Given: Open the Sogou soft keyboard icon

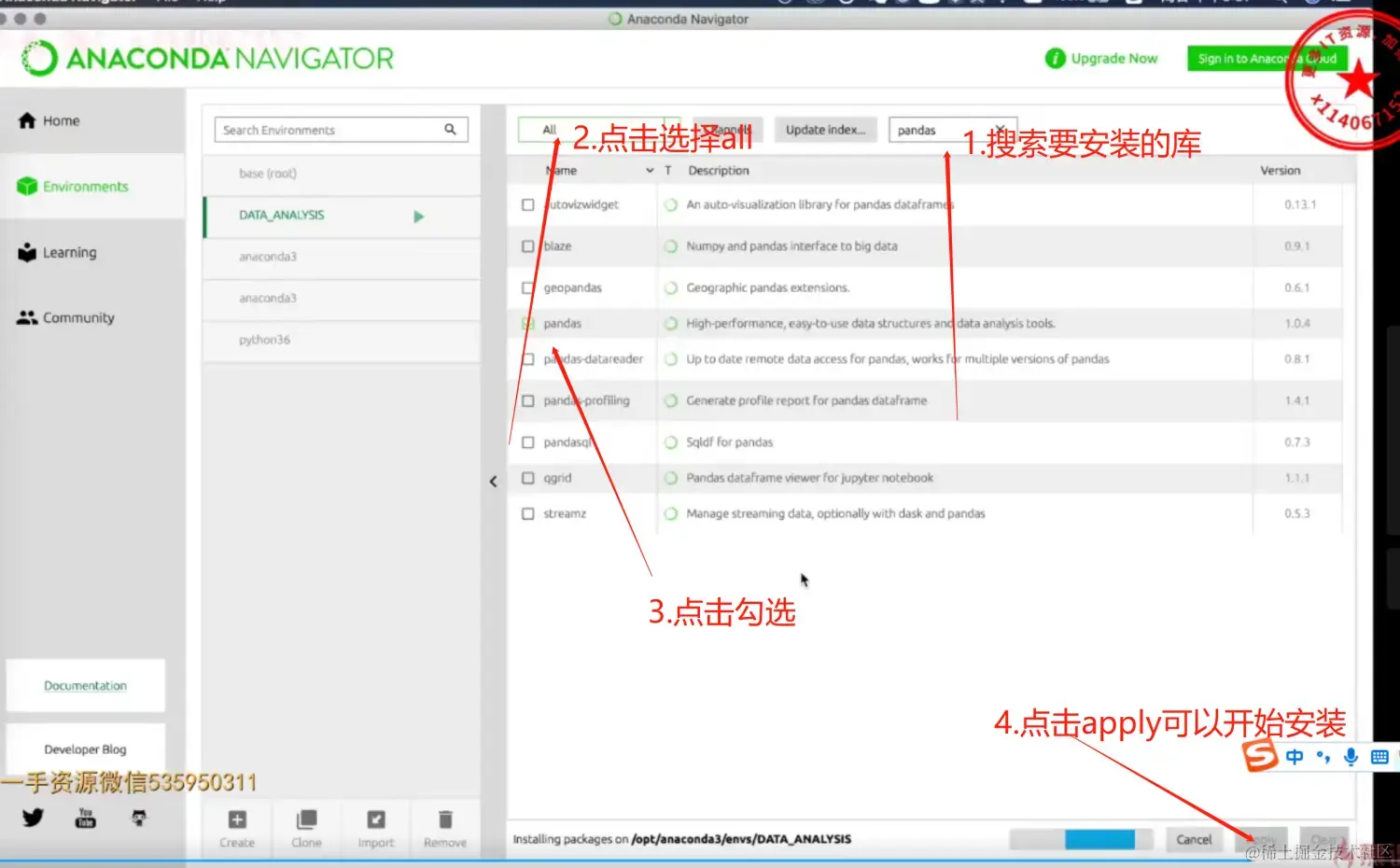Looking at the screenshot, I should click(x=1379, y=757).
